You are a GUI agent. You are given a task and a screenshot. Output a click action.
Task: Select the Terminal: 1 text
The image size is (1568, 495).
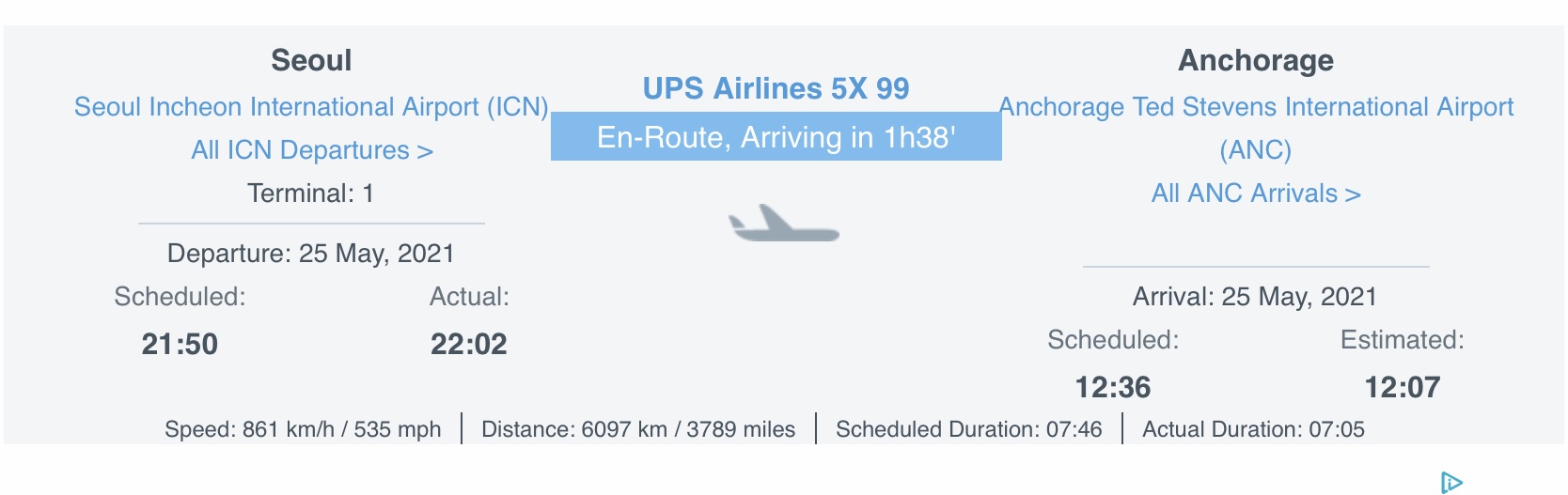point(311,193)
